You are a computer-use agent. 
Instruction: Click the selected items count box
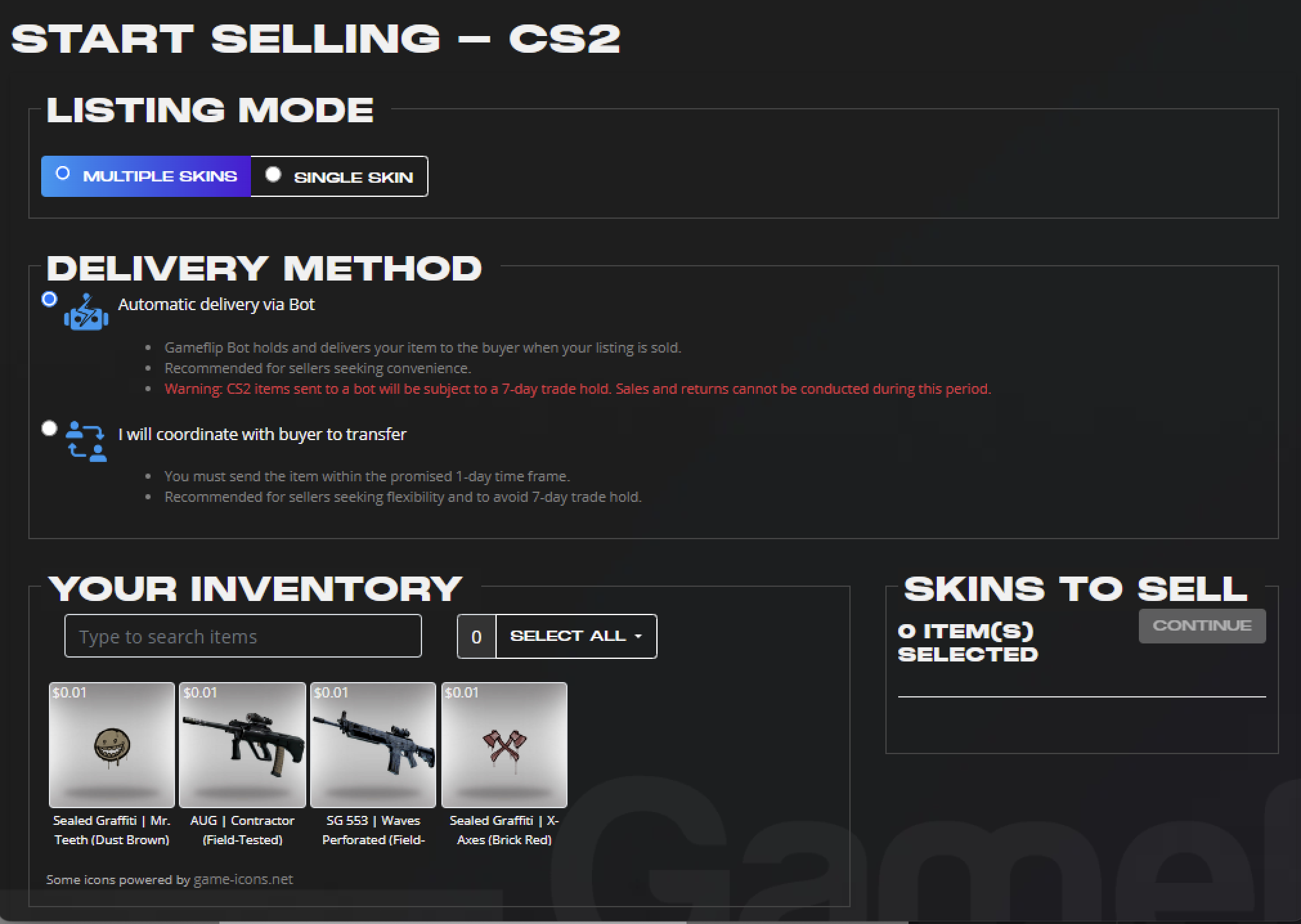pos(477,636)
